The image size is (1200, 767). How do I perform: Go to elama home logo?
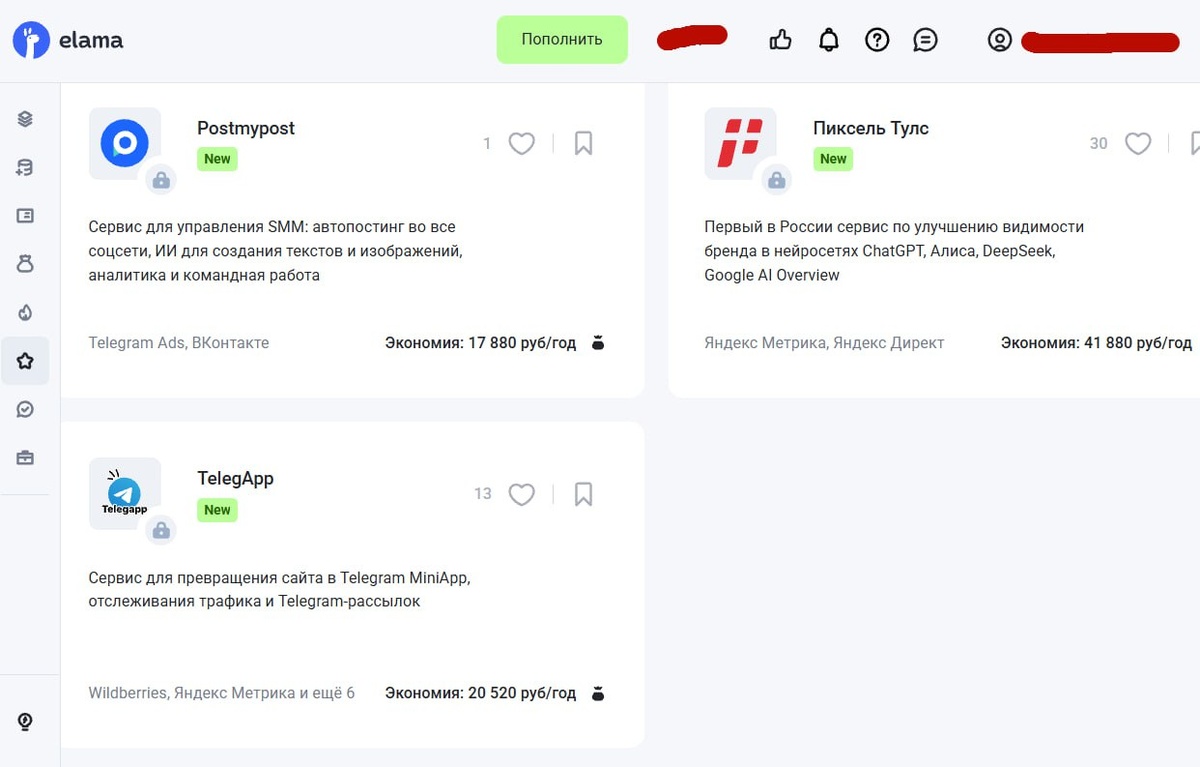[x=68, y=41]
